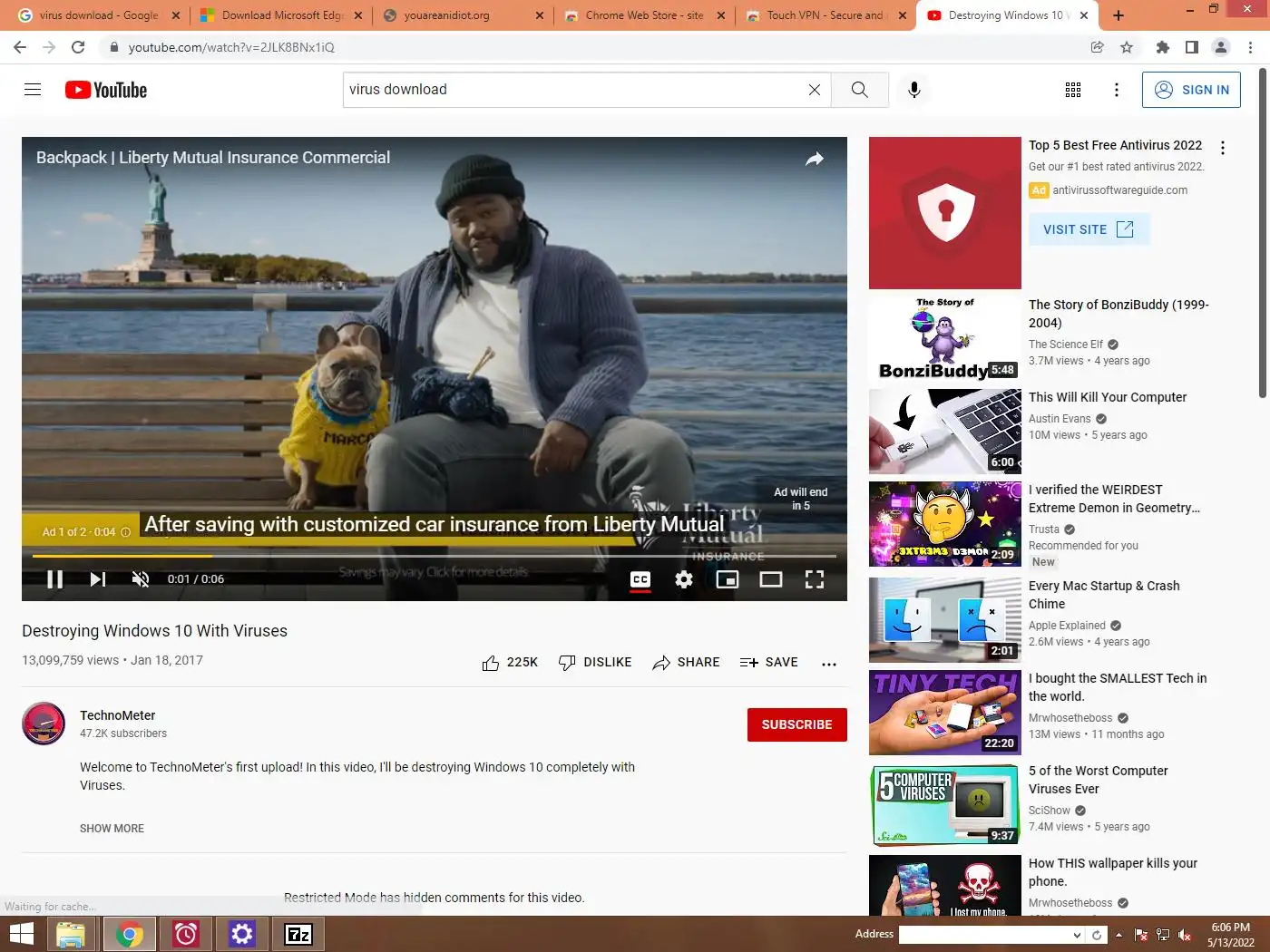Clear the search box text
This screenshot has height=952, width=1270.
[815, 90]
